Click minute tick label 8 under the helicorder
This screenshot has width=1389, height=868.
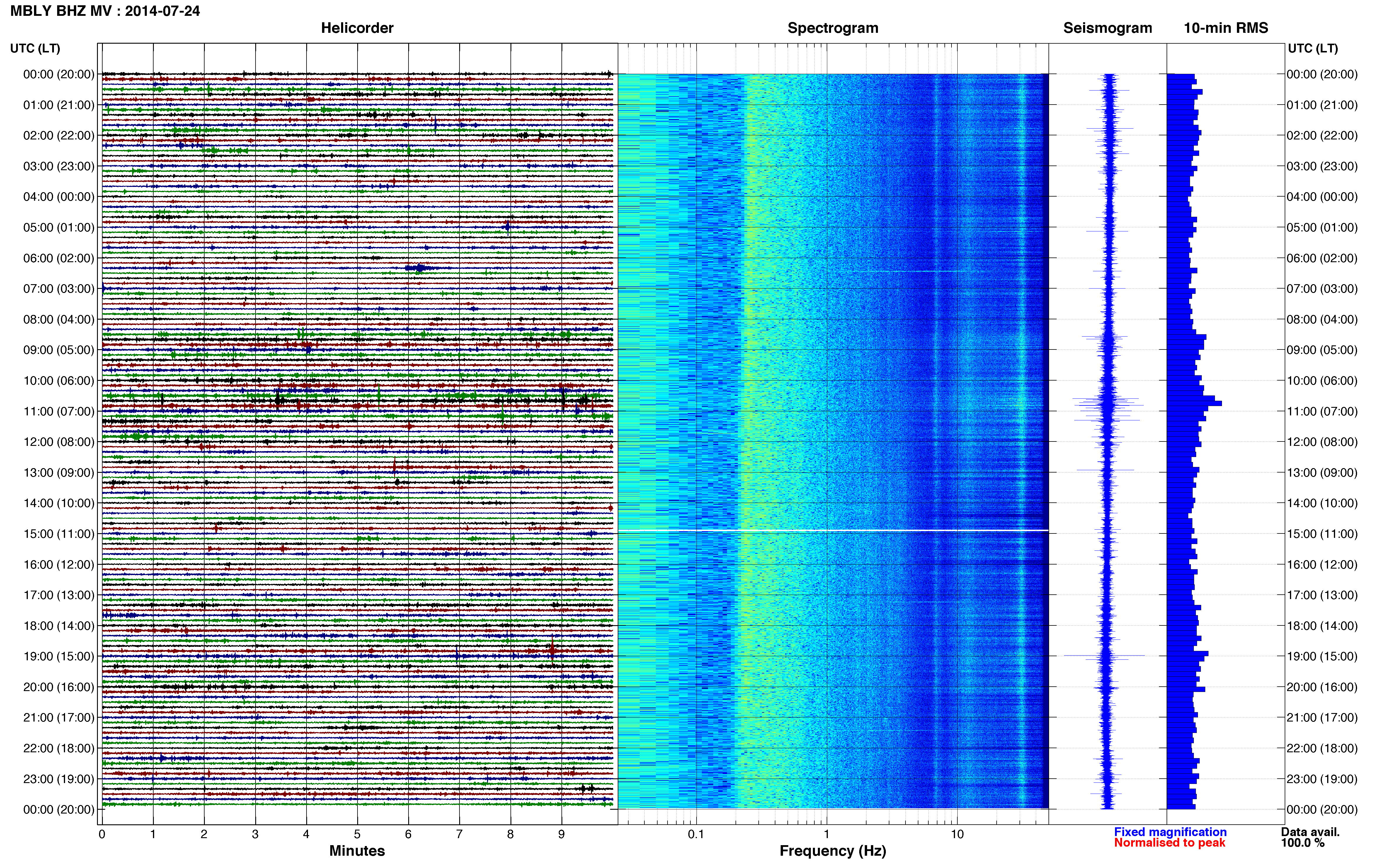[x=510, y=834]
